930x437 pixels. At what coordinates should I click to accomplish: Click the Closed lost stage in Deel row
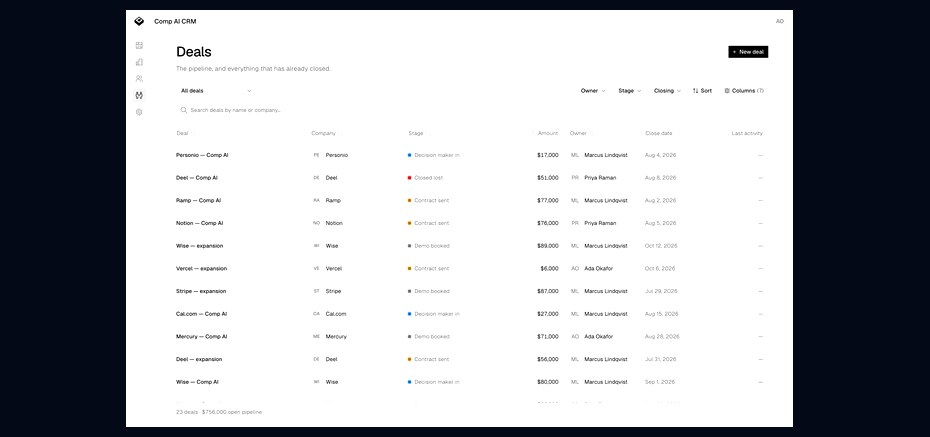425,178
